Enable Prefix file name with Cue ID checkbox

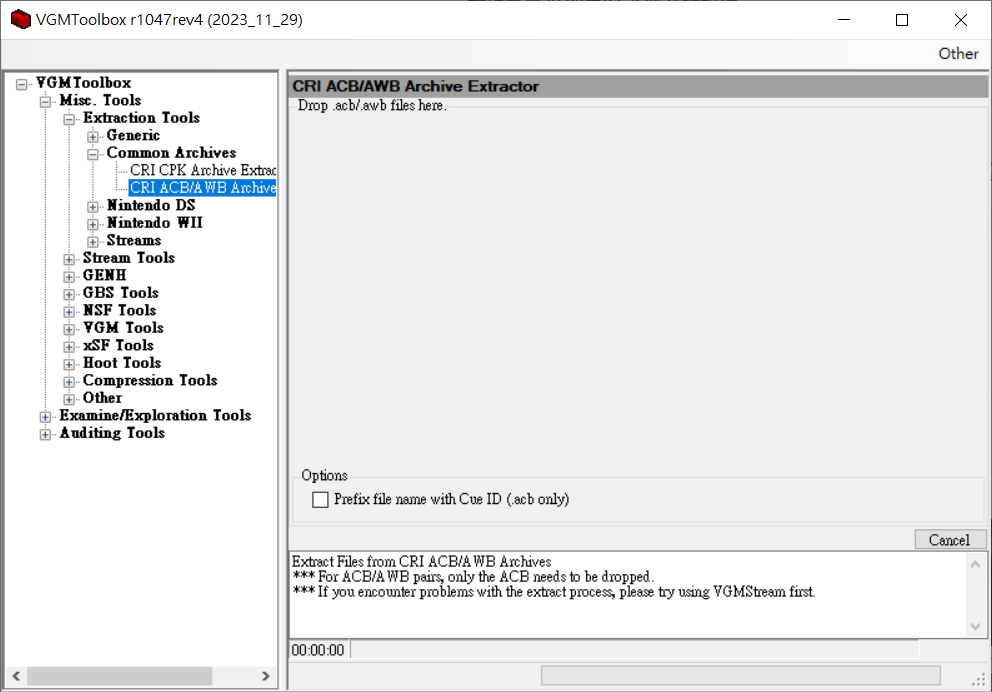[x=320, y=499]
